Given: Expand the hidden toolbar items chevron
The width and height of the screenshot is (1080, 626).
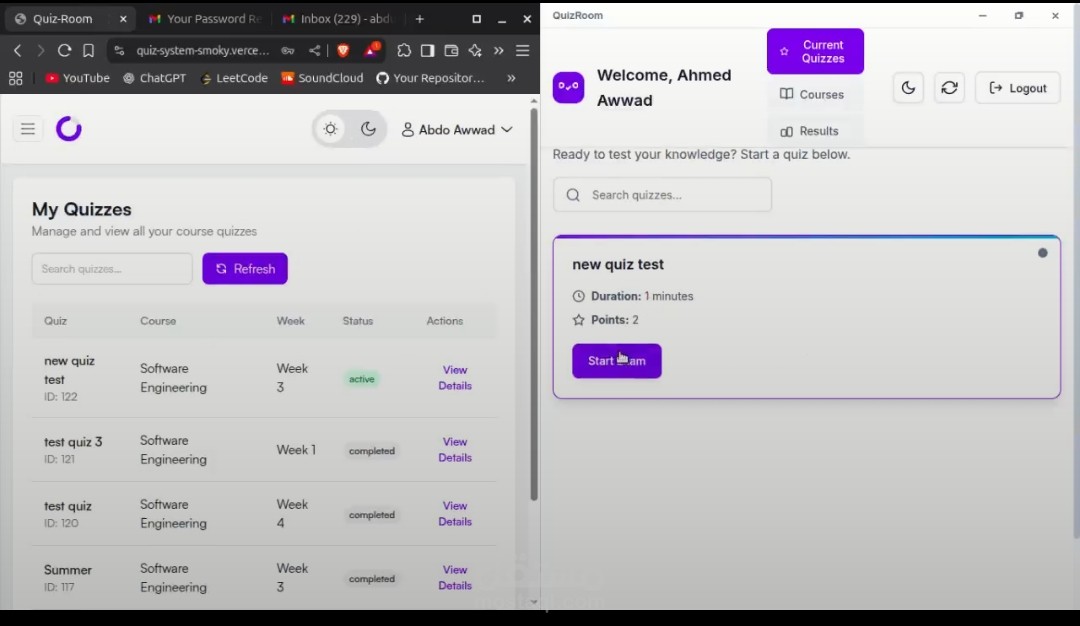Looking at the screenshot, I should click(499, 50).
